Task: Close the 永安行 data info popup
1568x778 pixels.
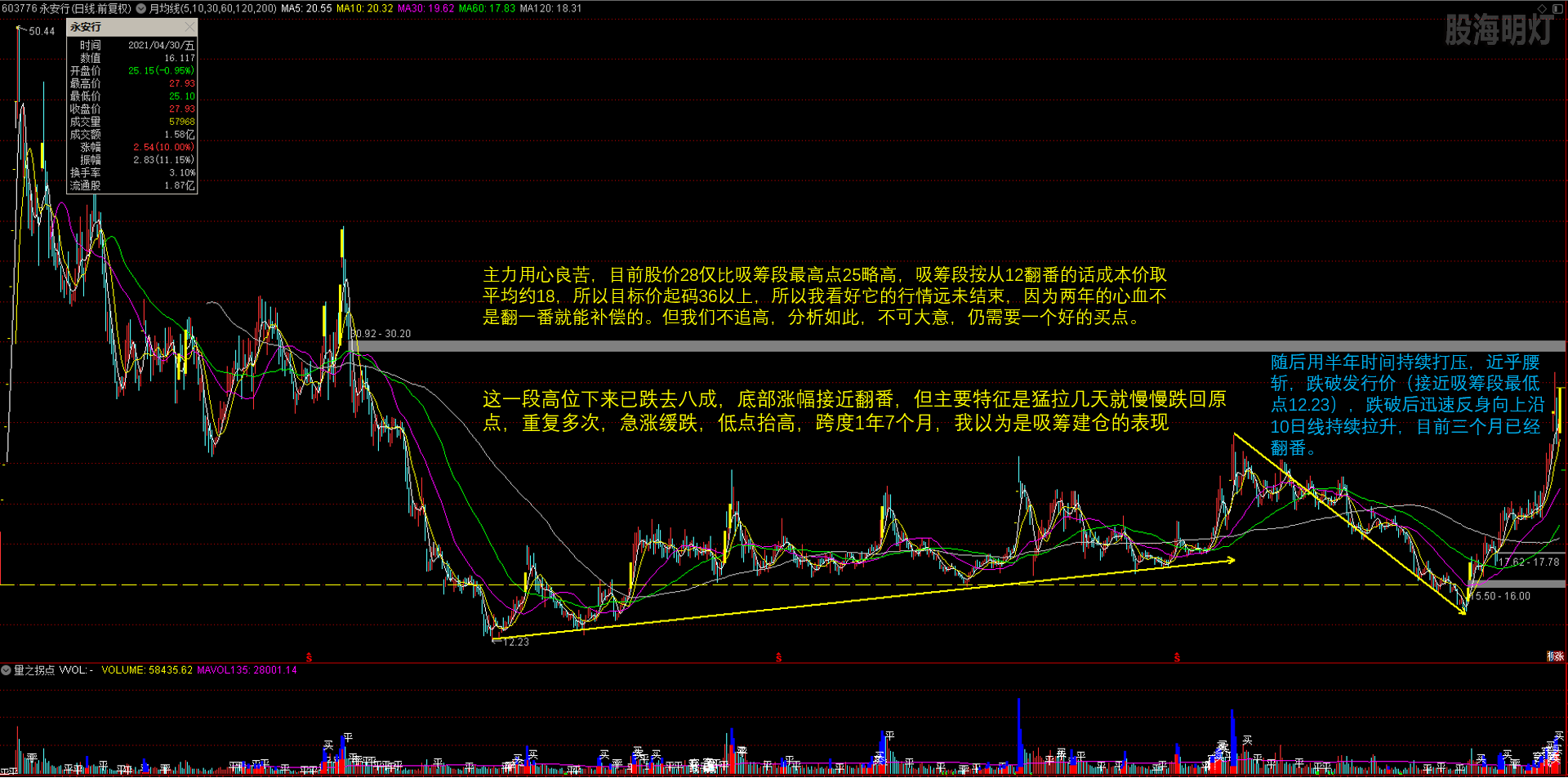Action: click(x=189, y=27)
